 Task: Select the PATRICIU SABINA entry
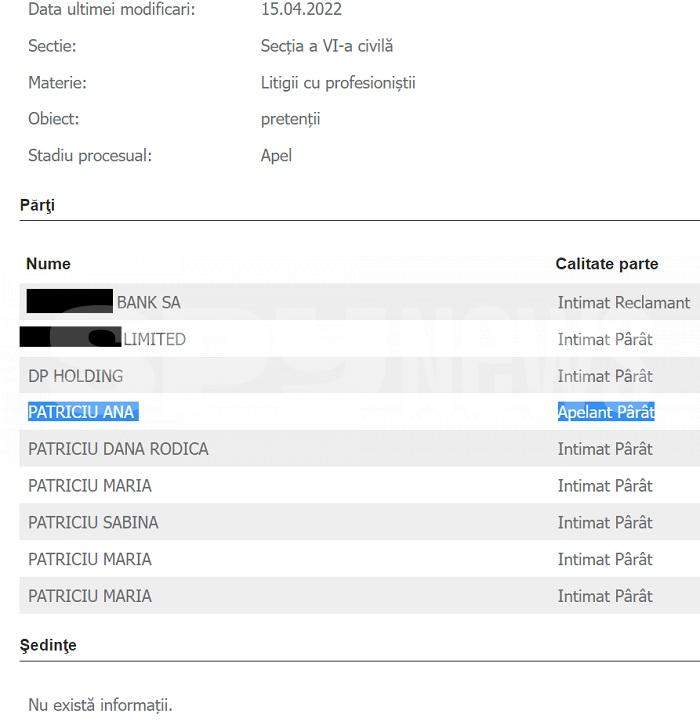(x=93, y=522)
